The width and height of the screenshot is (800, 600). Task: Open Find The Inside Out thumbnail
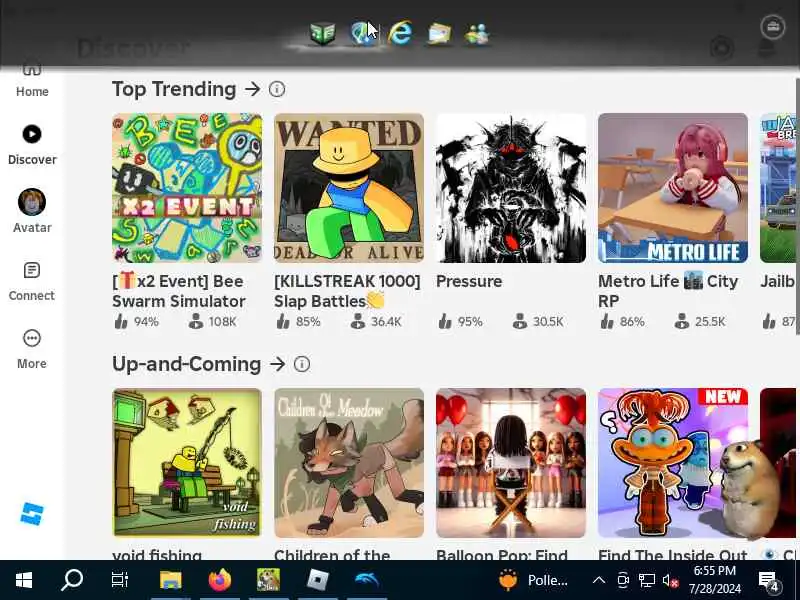click(x=673, y=463)
